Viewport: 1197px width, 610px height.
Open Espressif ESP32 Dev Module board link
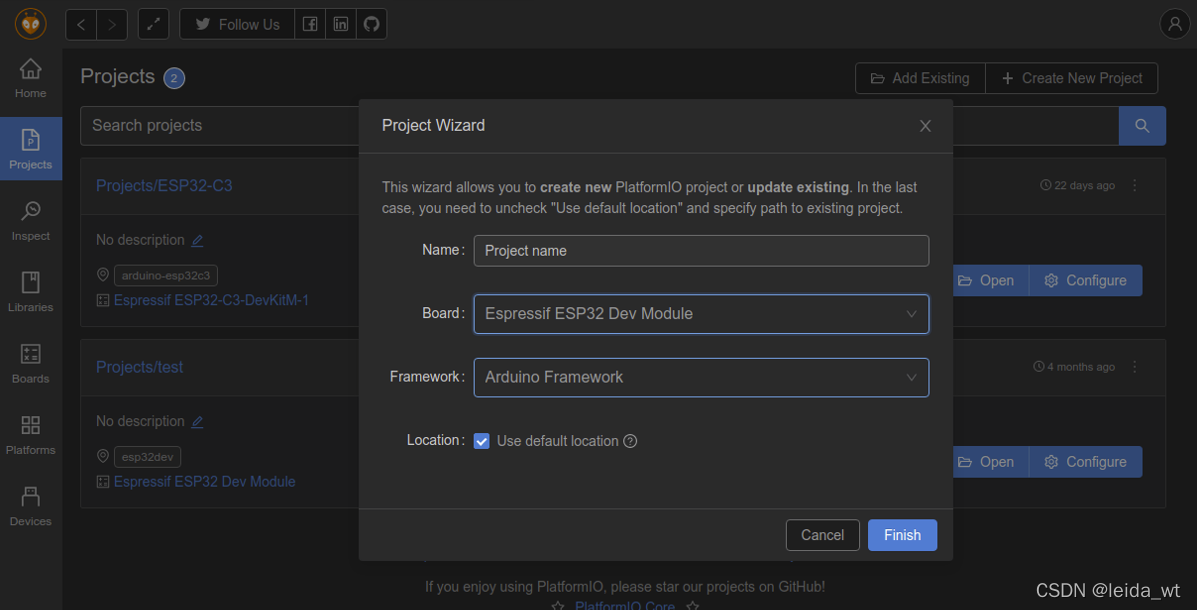tap(205, 482)
